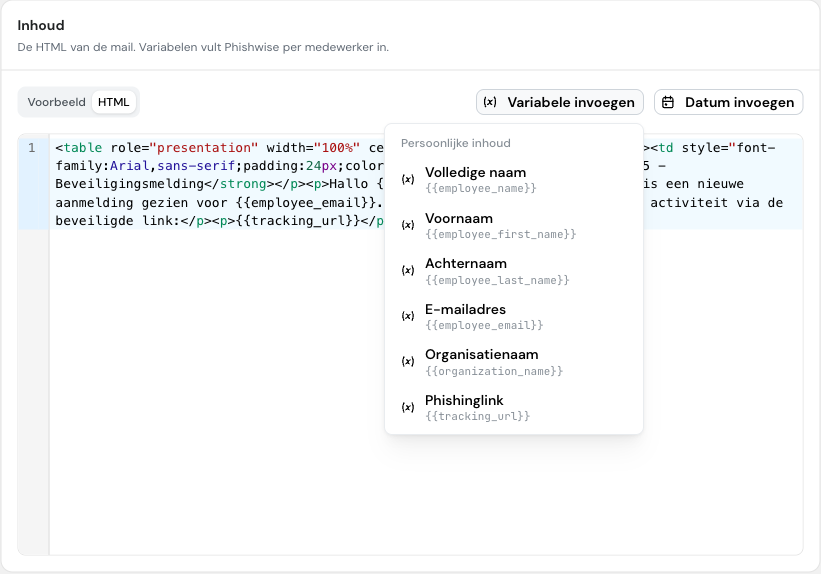Viewport: 821px width, 574px height.
Task: Click the icon beside Phishinglink
Action: pyautogui.click(x=408, y=407)
